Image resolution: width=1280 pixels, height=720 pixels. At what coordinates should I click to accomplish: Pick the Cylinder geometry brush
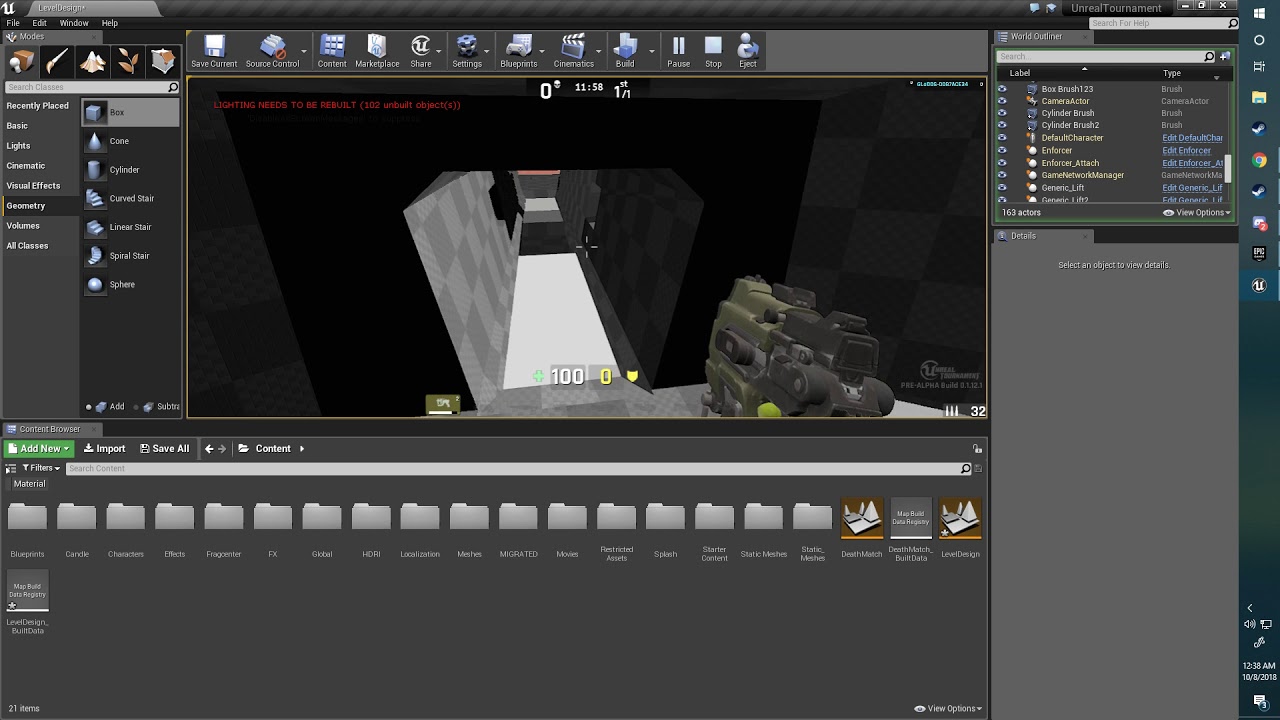(x=131, y=170)
